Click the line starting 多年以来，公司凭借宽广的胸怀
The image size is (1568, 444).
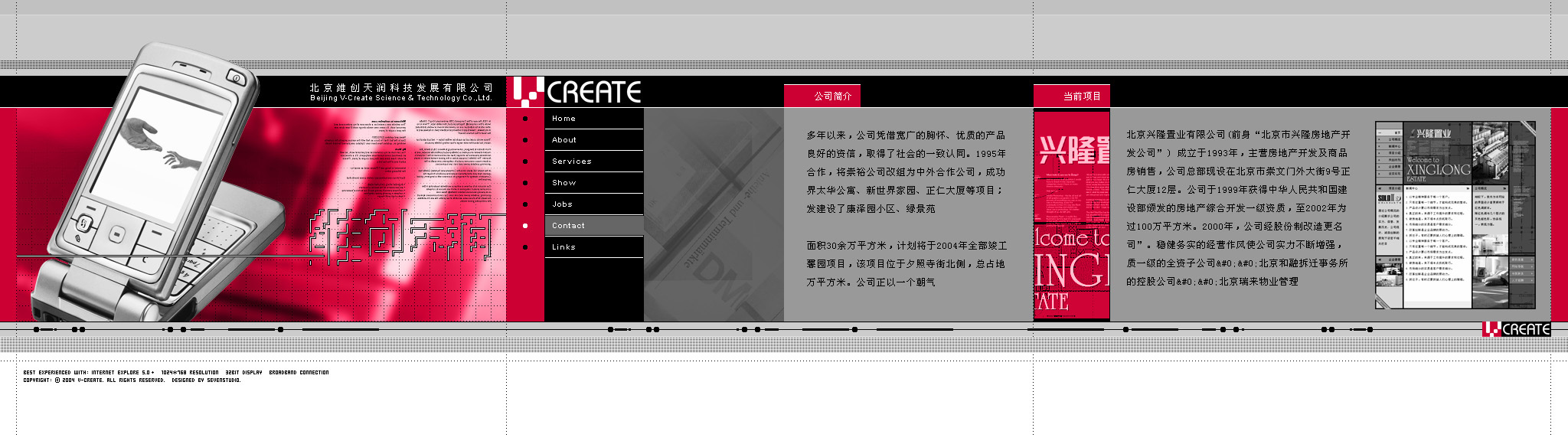(x=906, y=135)
